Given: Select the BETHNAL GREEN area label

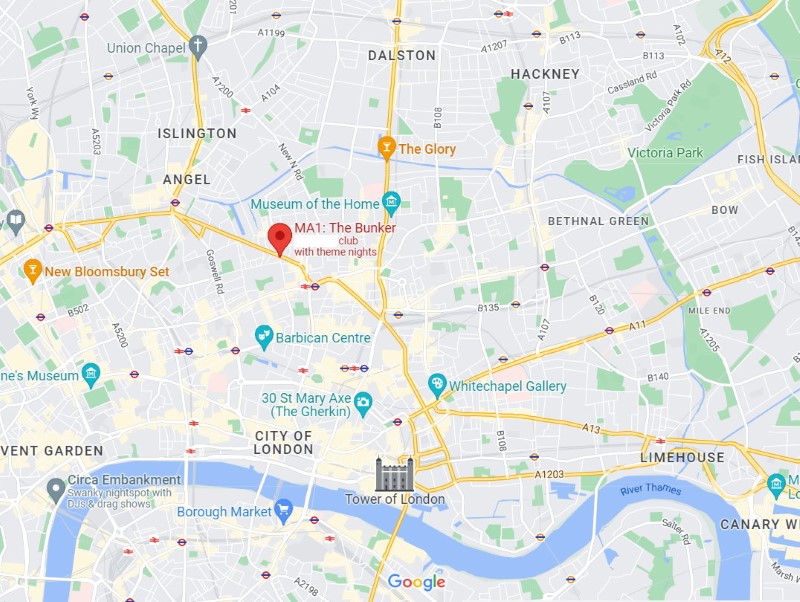Looking at the screenshot, I should (598, 221).
